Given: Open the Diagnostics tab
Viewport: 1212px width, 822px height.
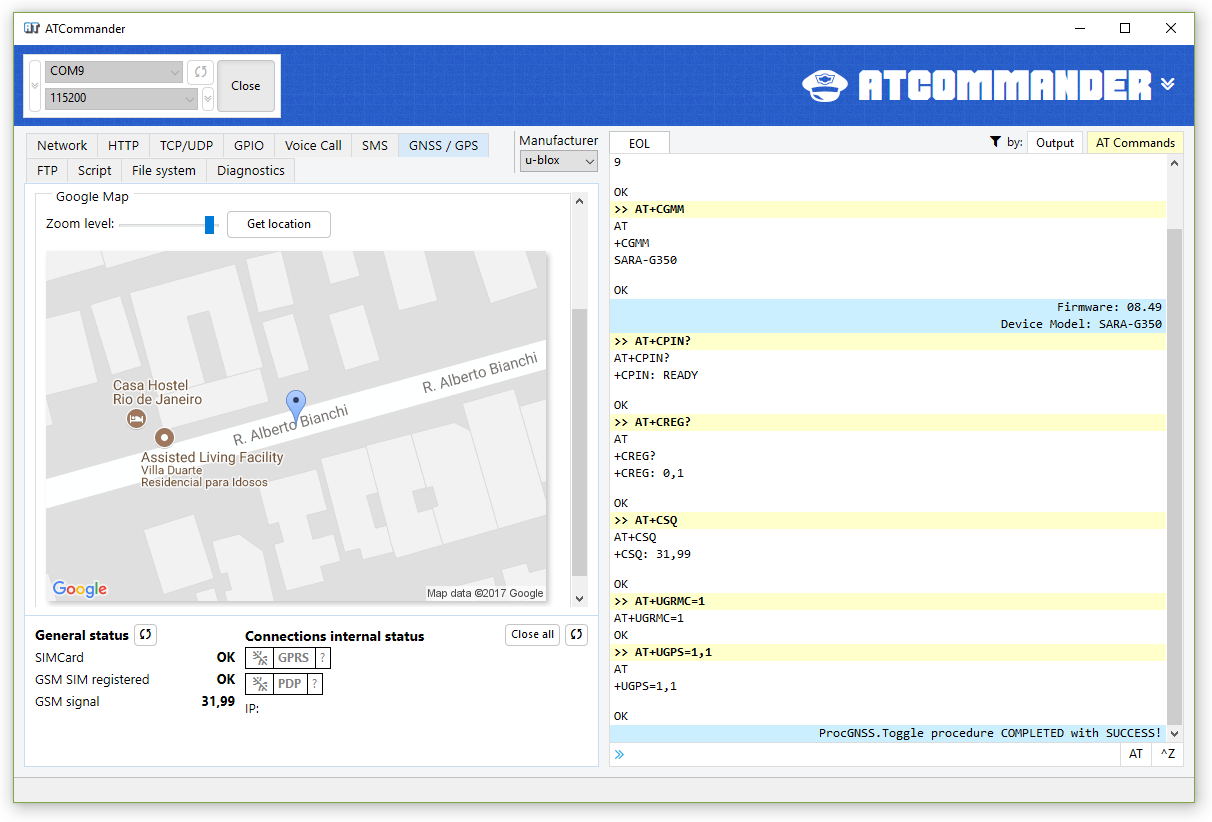Looking at the screenshot, I should [250, 170].
